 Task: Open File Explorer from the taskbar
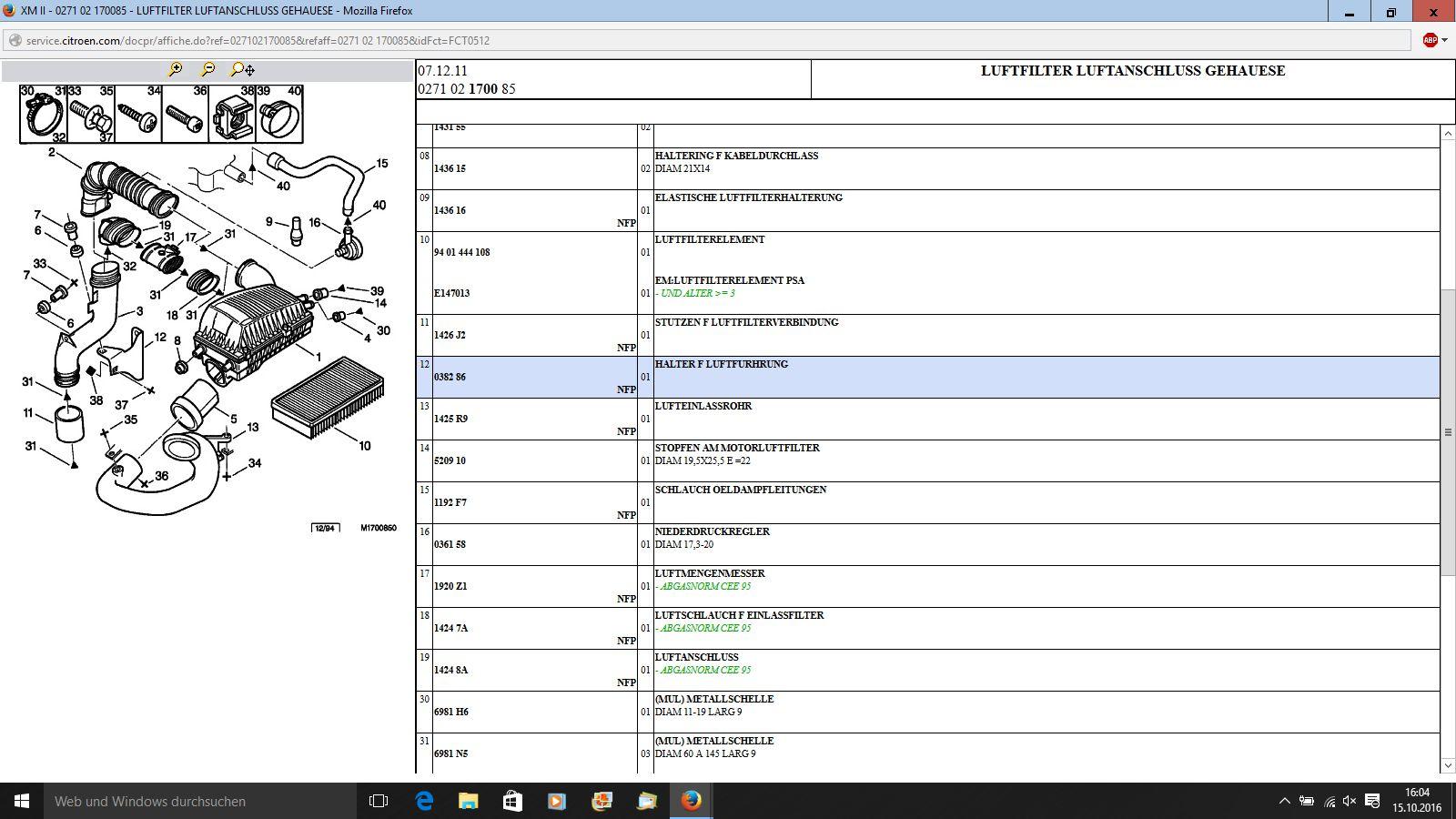click(468, 801)
